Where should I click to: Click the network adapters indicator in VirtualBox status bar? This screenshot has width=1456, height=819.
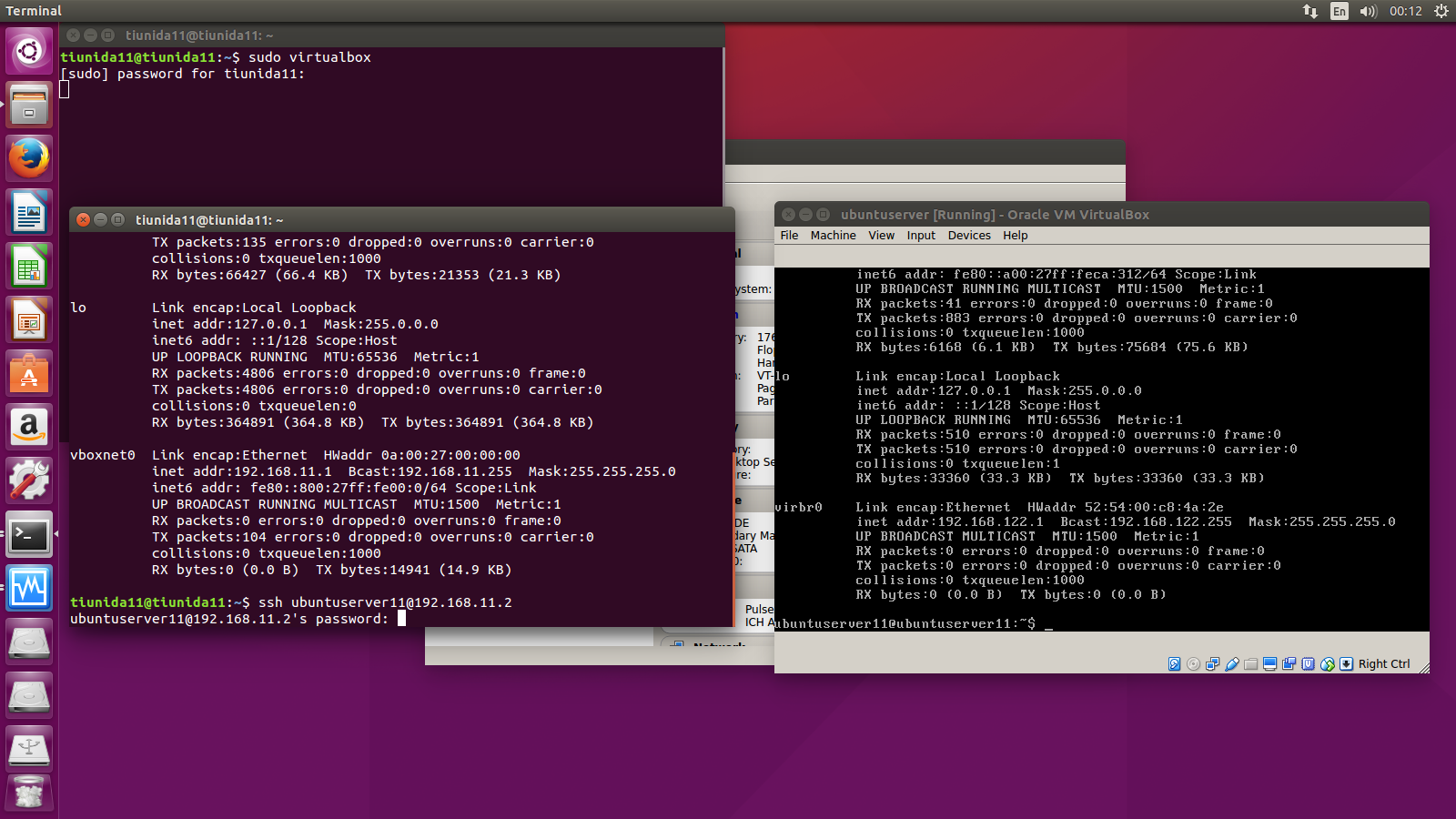click(1213, 664)
